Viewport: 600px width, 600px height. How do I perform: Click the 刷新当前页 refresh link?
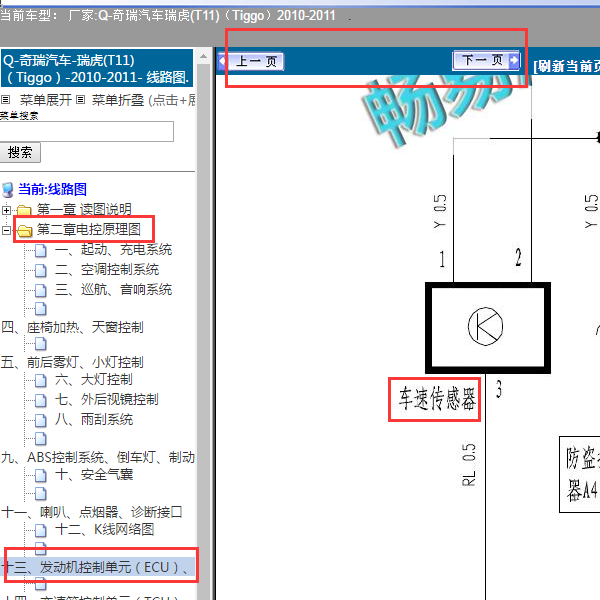[567, 66]
